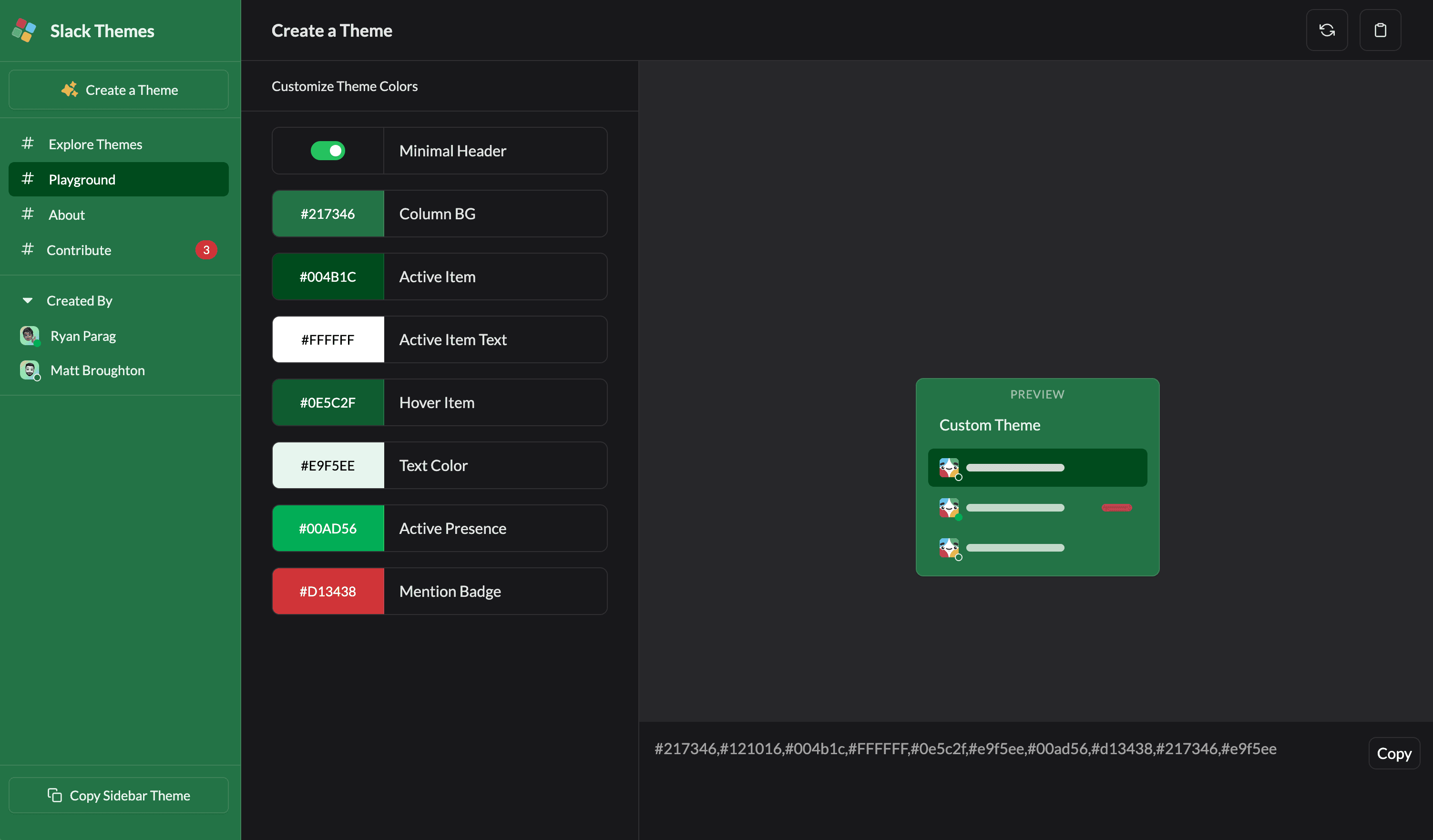The image size is (1433, 840).
Task: Click avatar in the preview row with red badge
Action: tap(949, 508)
